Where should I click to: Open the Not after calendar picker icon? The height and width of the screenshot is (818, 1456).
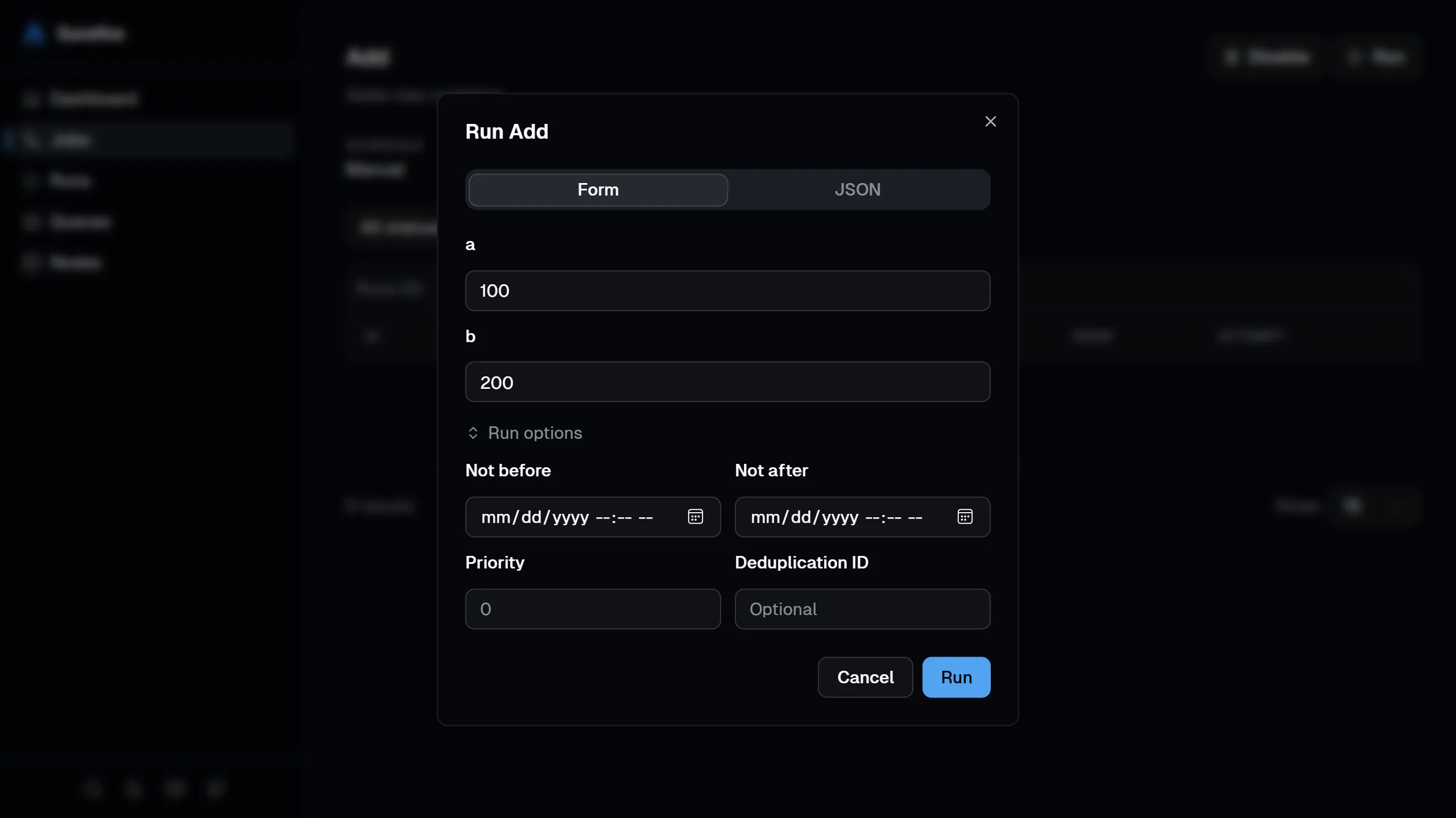tap(965, 517)
